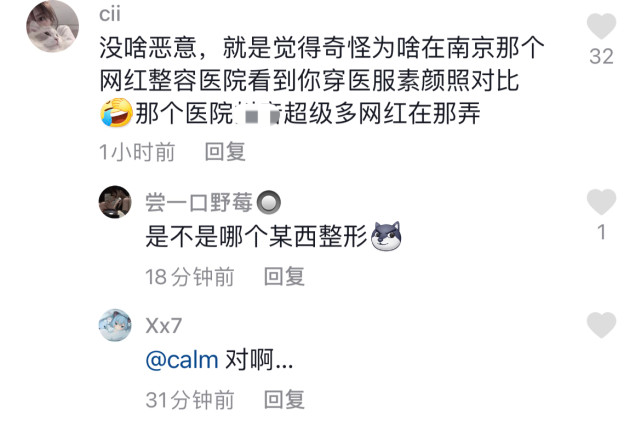641x427 pixels.
Task: Click the laughing-crying emoji in cii's comment
Action: pos(116,112)
